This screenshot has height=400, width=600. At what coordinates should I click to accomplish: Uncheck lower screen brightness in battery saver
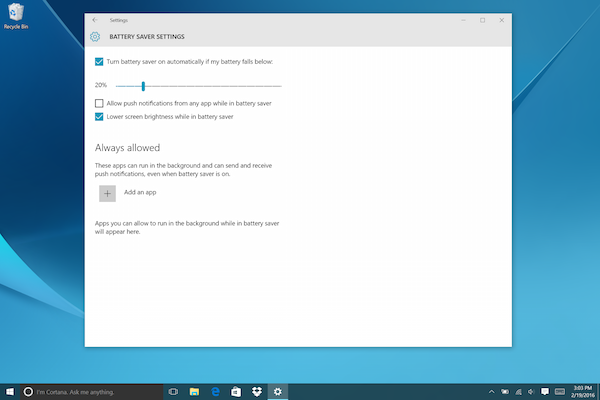[99, 117]
